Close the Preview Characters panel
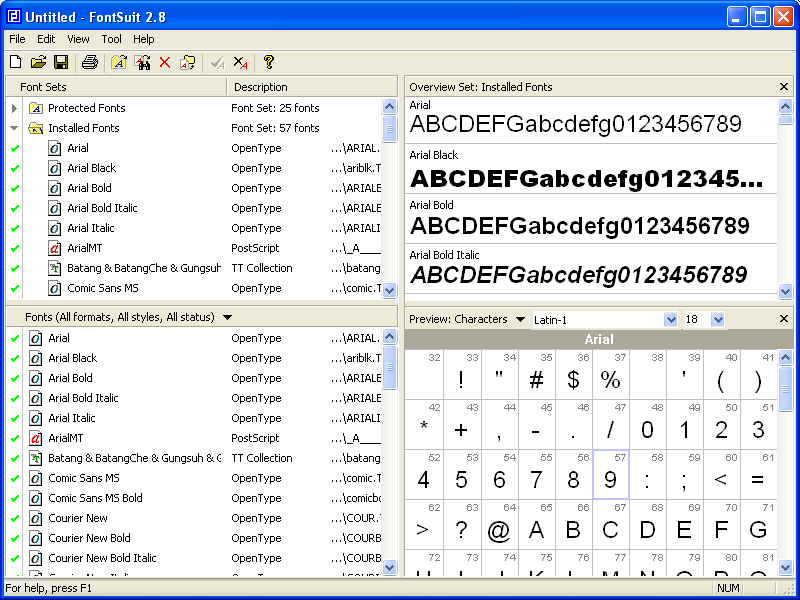The image size is (800, 600). point(784,319)
